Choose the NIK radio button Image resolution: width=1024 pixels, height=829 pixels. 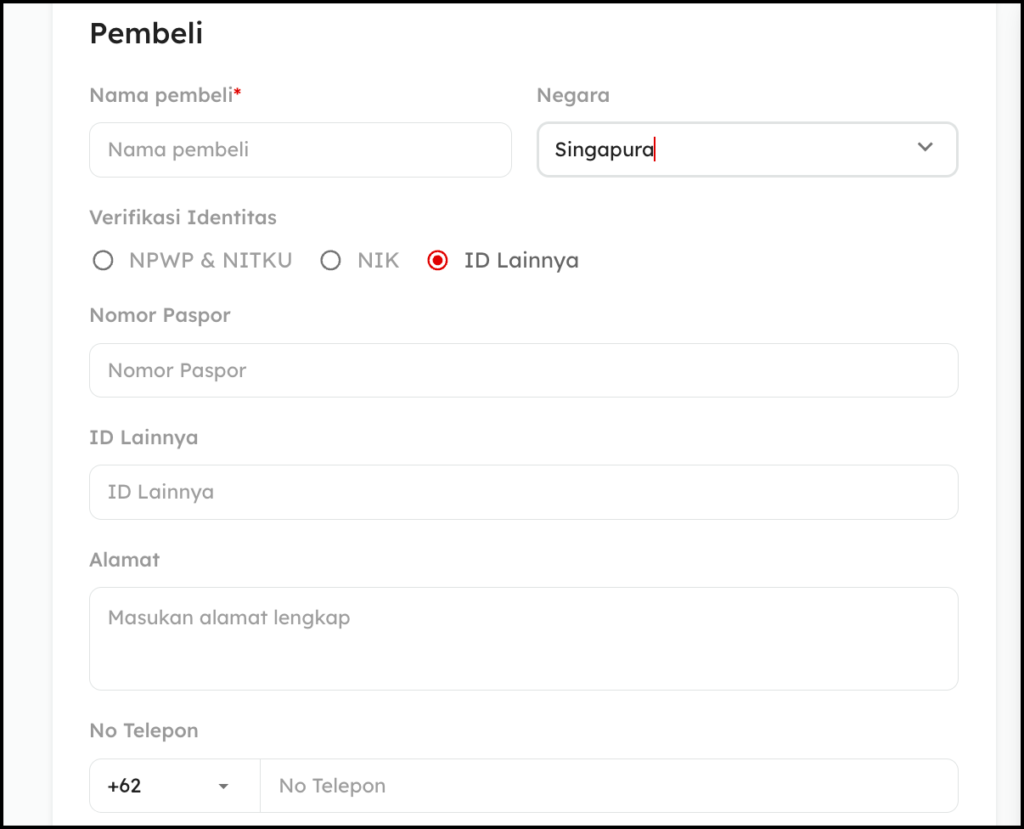click(331, 261)
